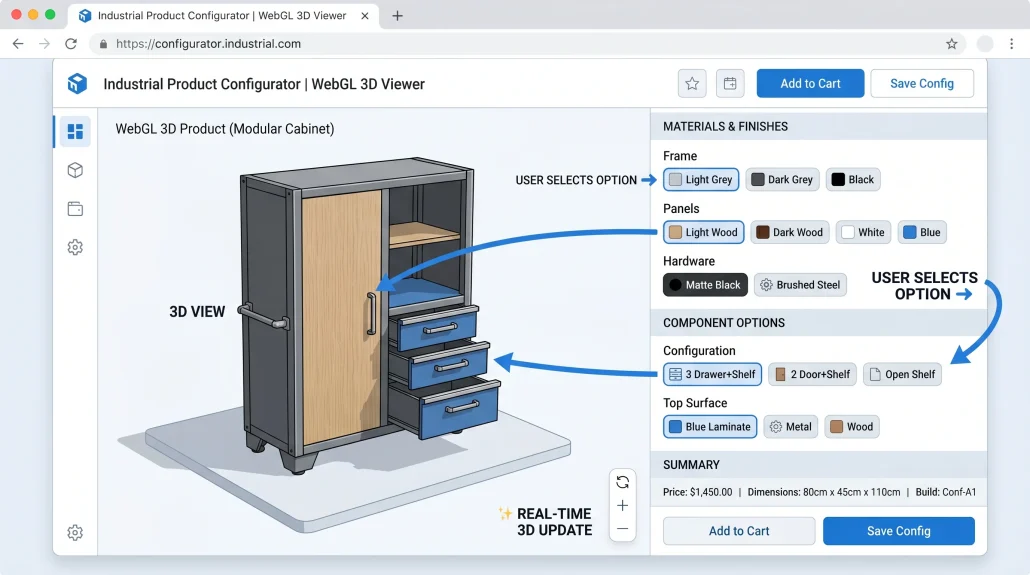
Task: Choose Blue panels
Action: (x=922, y=232)
